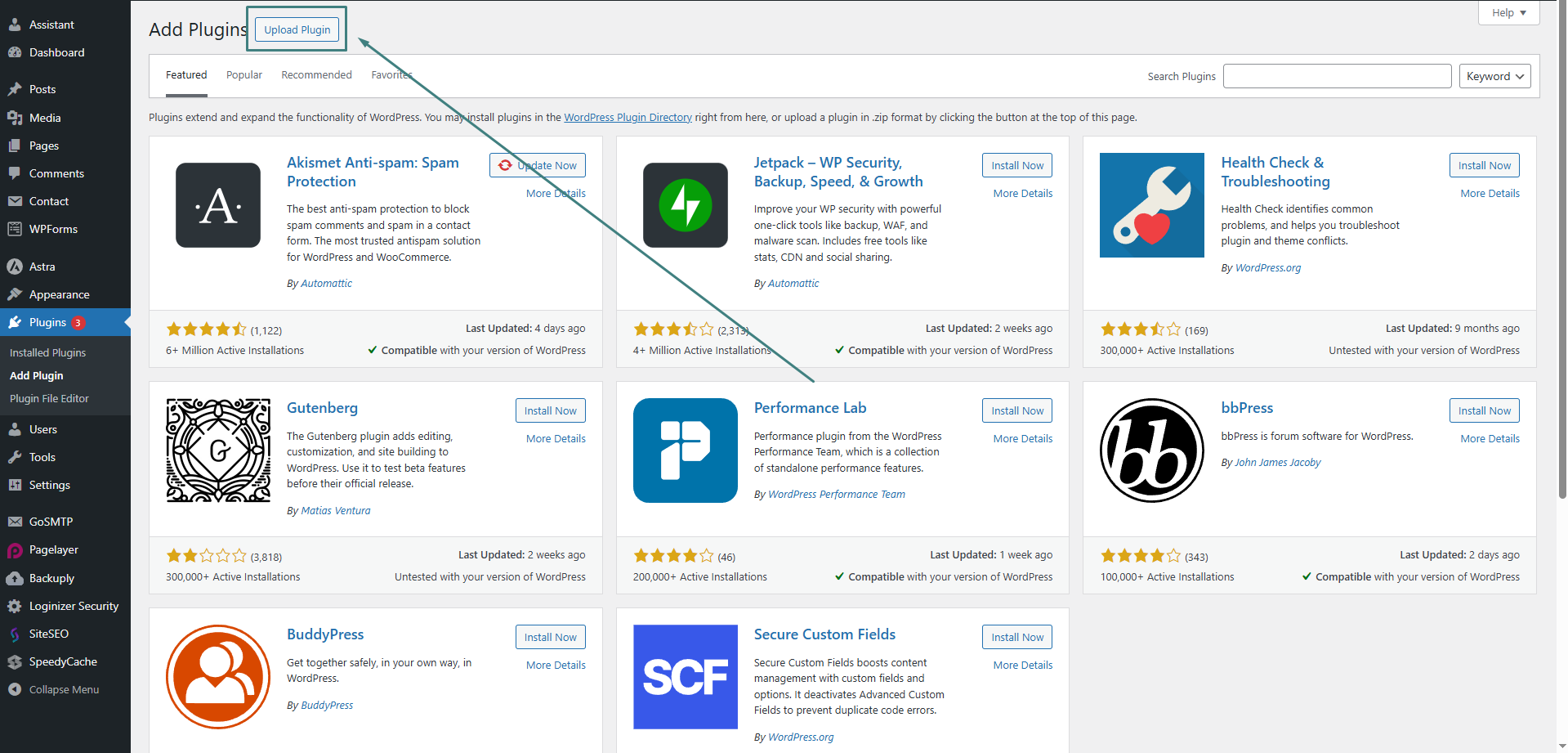Install the BuddyPress plugin

point(551,637)
